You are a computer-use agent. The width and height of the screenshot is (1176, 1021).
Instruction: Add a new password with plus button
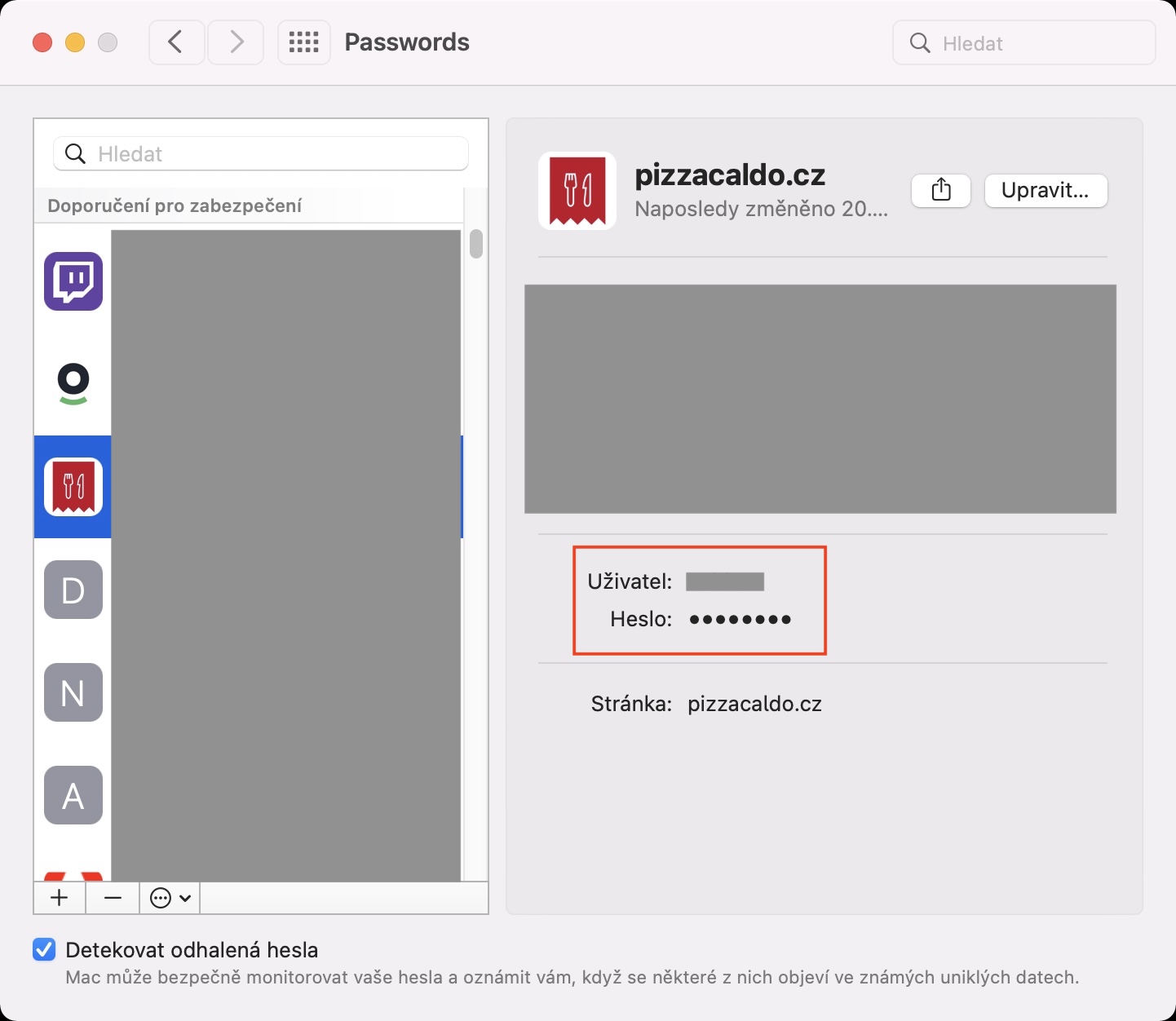point(60,898)
